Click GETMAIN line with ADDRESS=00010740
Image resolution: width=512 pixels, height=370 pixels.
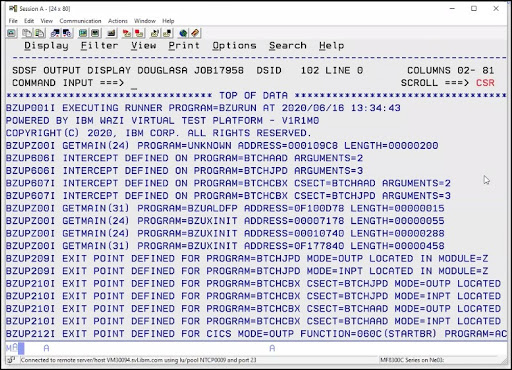[x=225, y=233]
